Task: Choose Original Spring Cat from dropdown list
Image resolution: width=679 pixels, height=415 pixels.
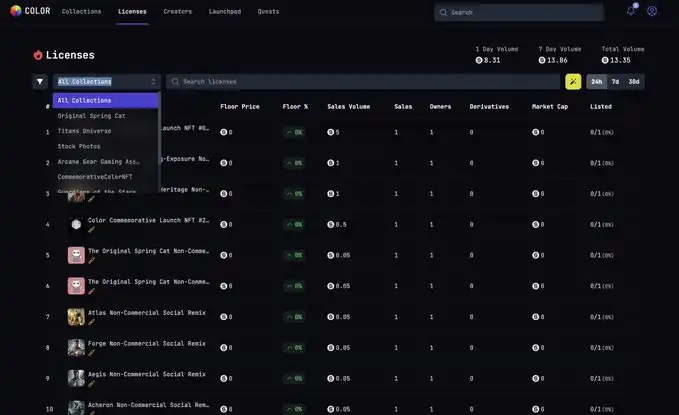Action: (92, 116)
